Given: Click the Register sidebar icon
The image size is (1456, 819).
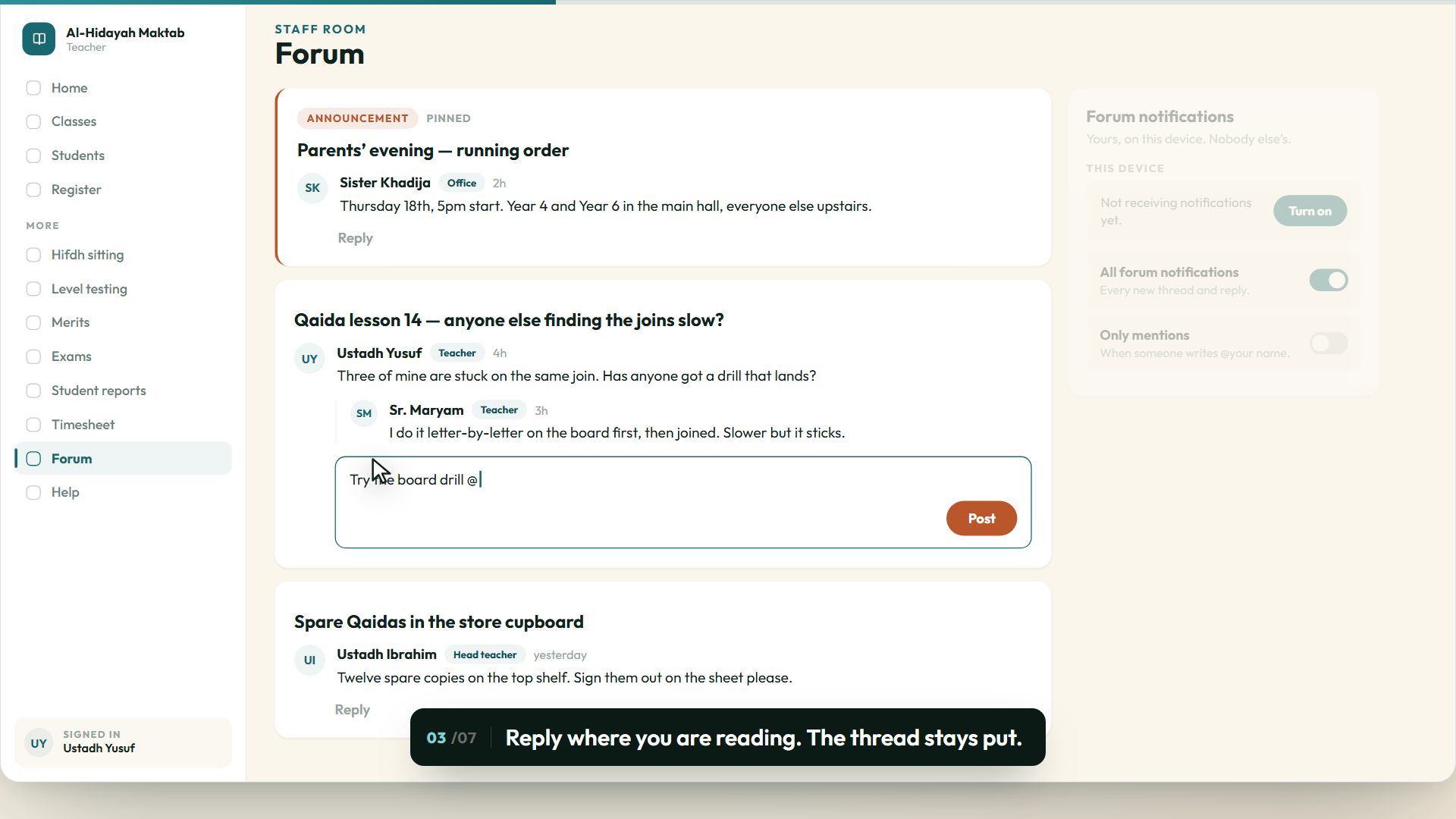Looking at the screenshot, I should (33, 190).
